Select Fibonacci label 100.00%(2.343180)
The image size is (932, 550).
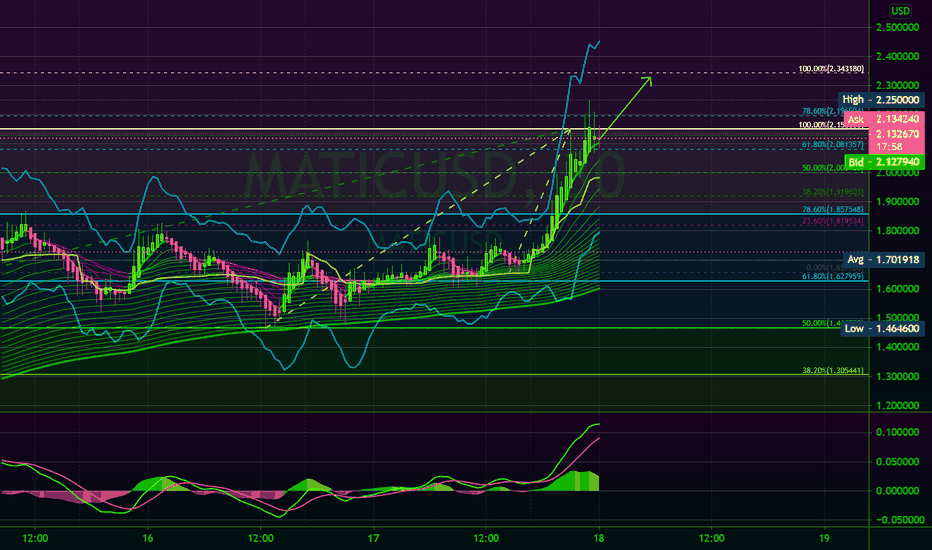pos(831,69)
